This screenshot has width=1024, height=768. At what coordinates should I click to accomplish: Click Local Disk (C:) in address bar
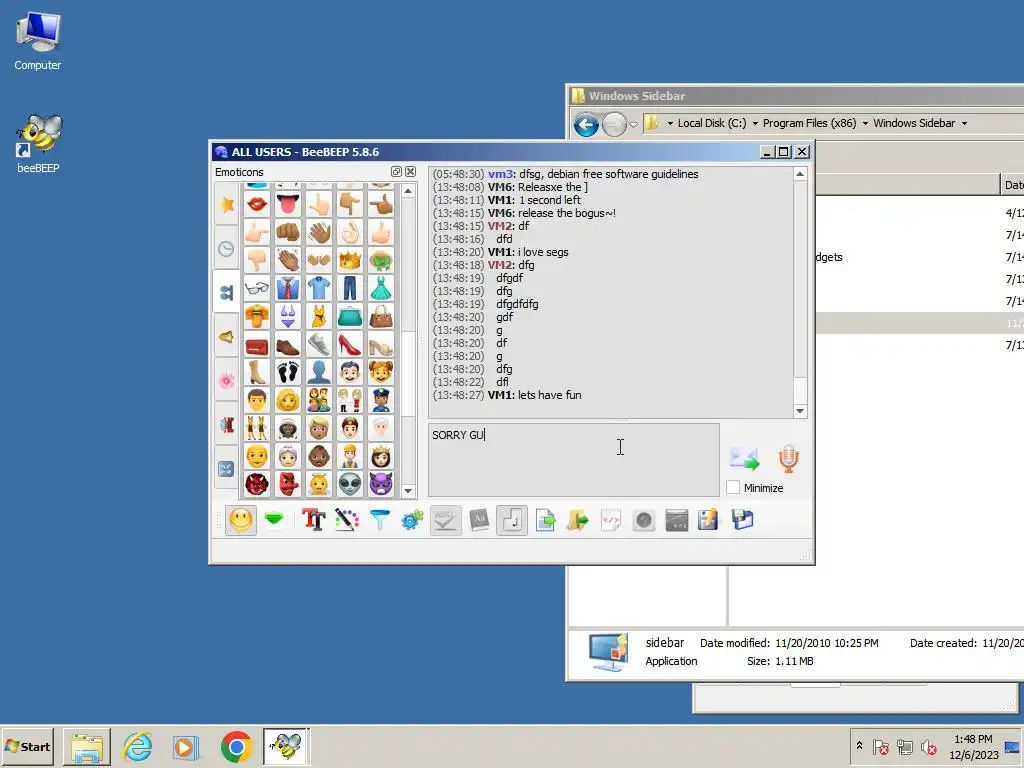tap(712, 123)
